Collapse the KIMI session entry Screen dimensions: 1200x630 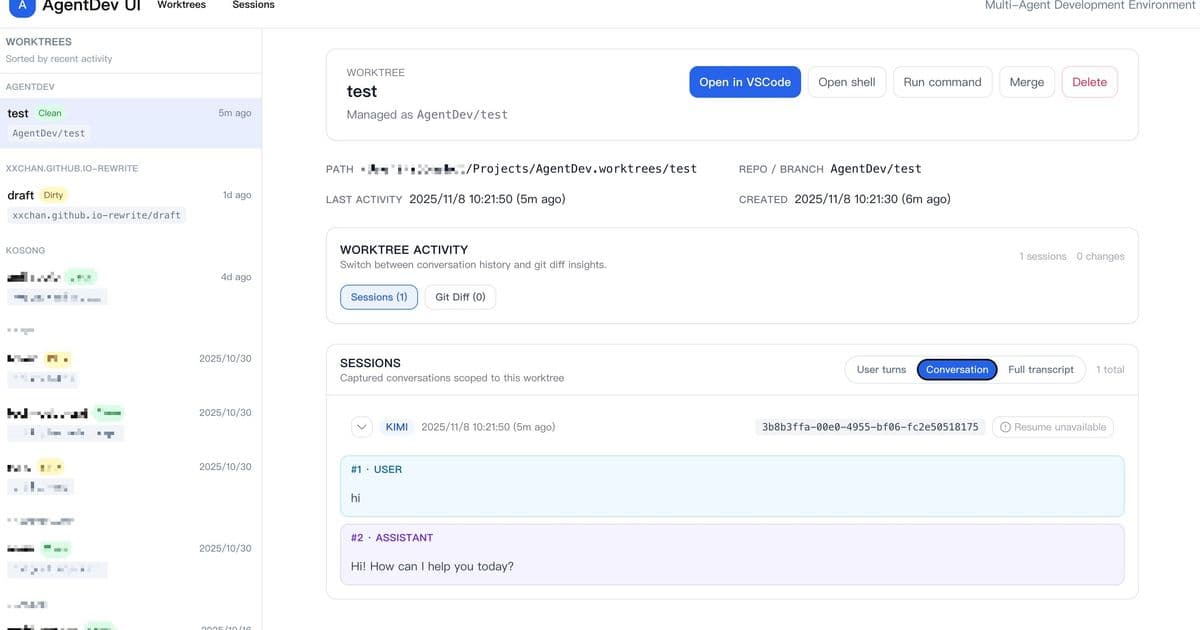tap(360, 426)
